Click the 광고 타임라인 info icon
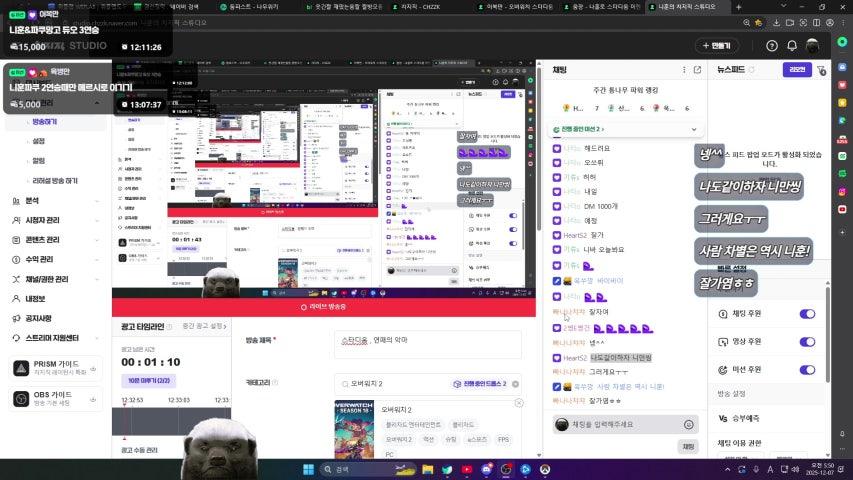The width and height of the screenshot is (853, 480). tap(169, 327)
